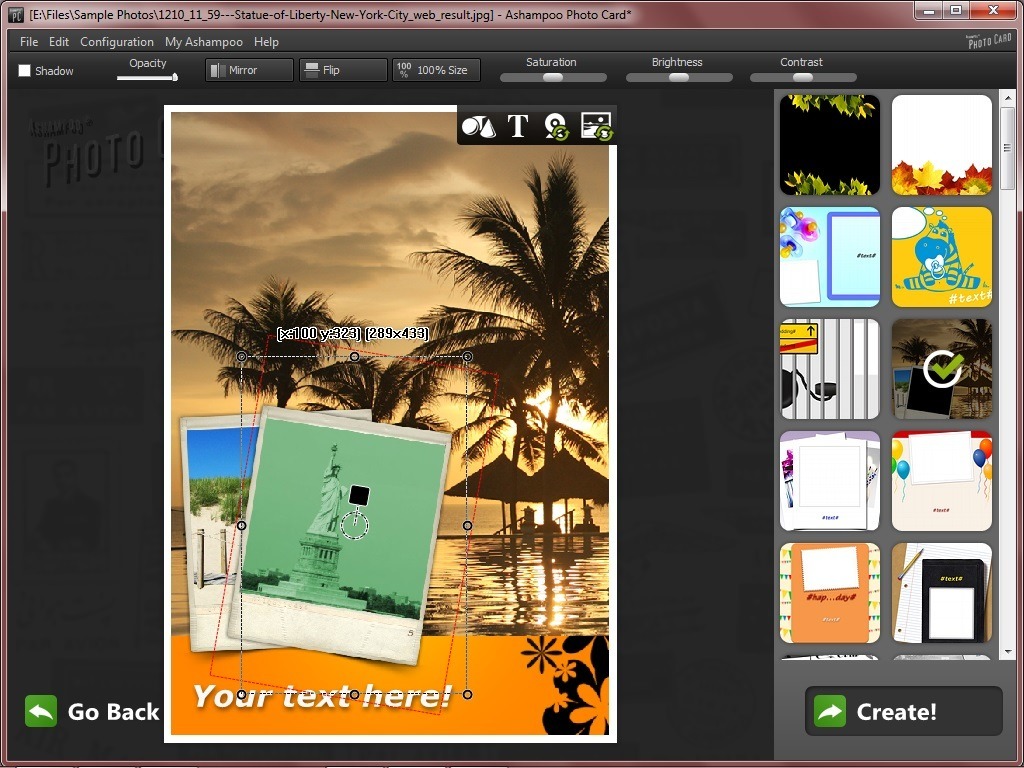Screen dimensions: 1024x768
Task: Click the replace background image icon
Action: click(x=596, y=126)
